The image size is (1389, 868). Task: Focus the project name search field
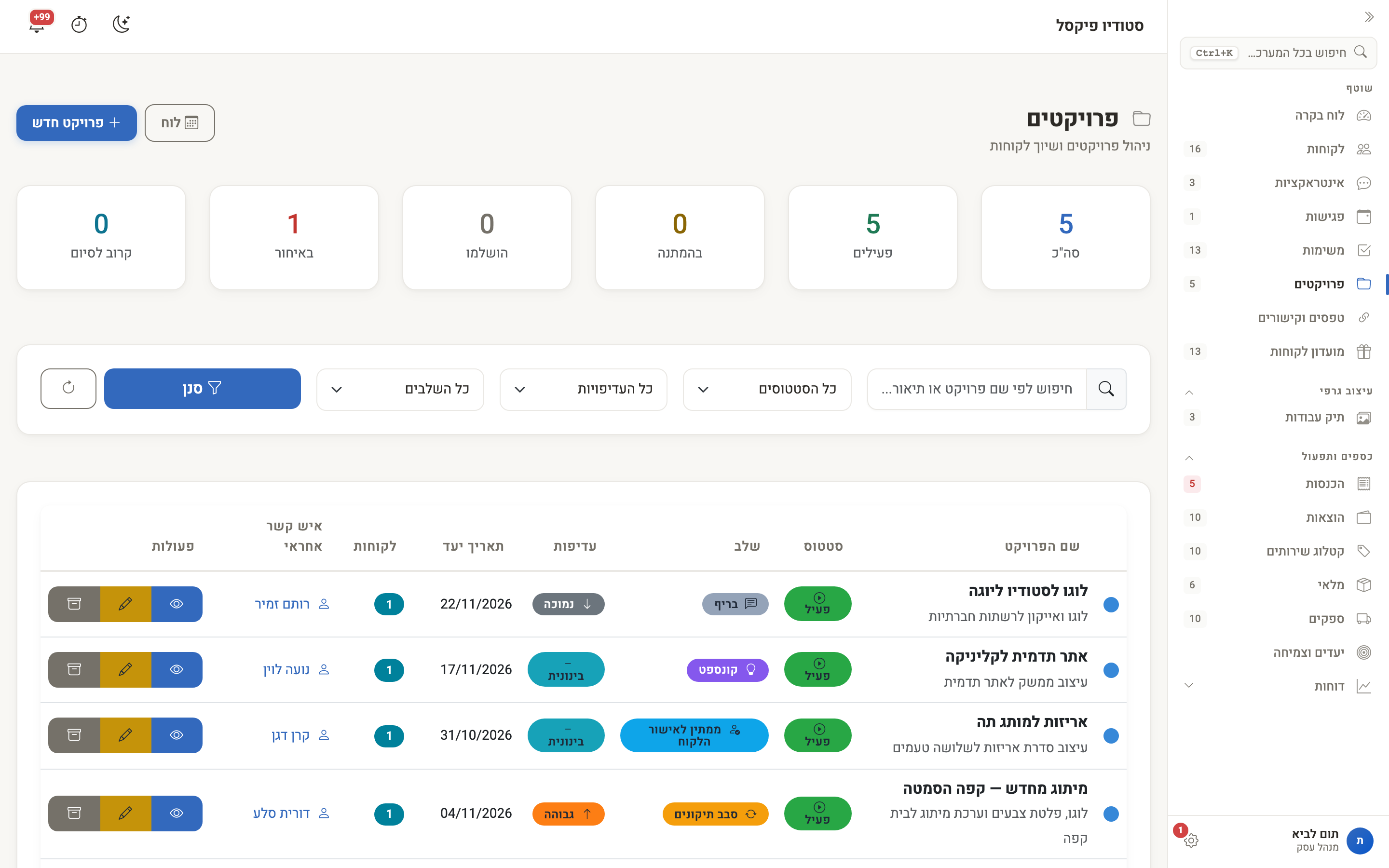[977, 389]
